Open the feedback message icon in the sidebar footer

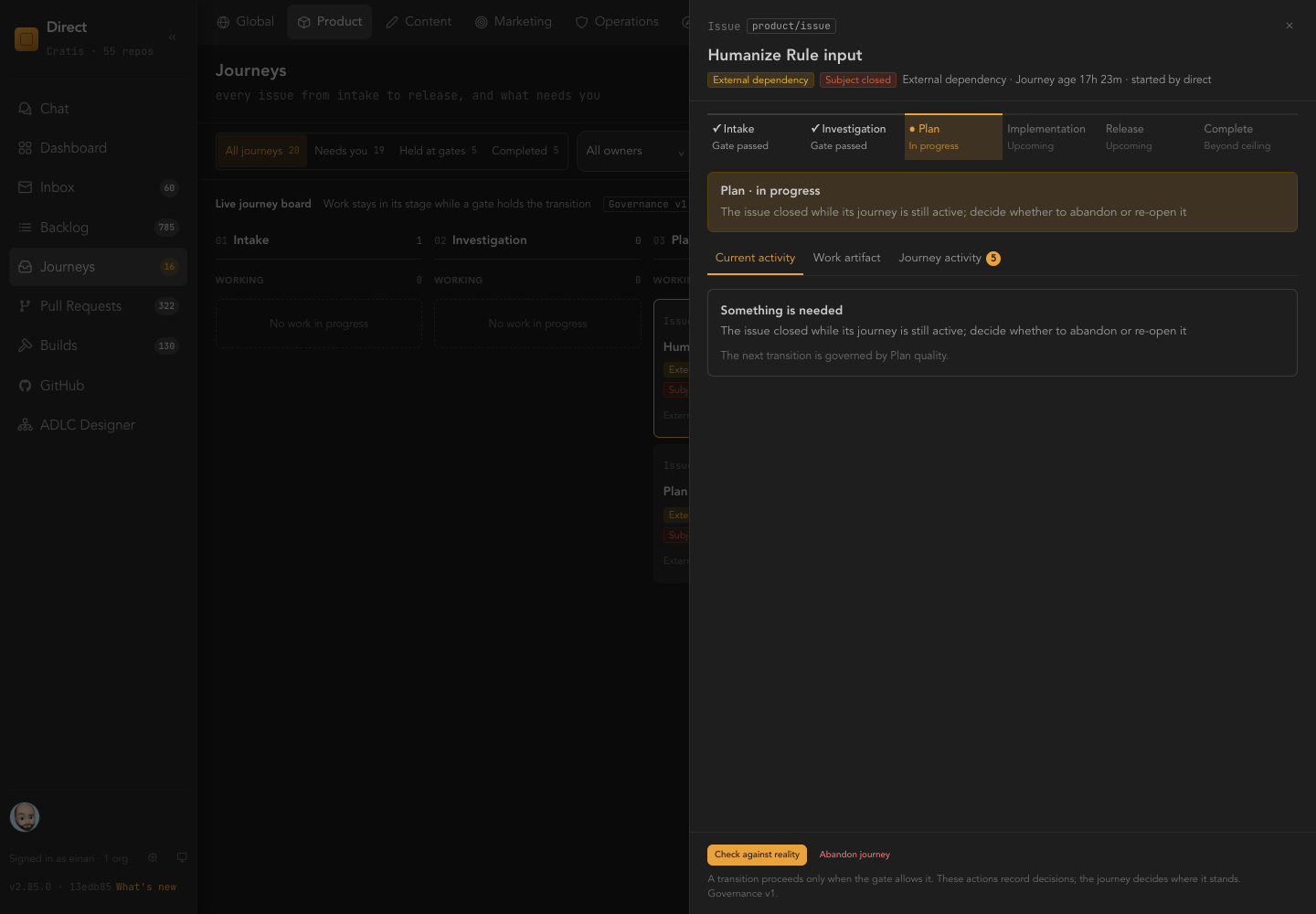coord(182,857)
